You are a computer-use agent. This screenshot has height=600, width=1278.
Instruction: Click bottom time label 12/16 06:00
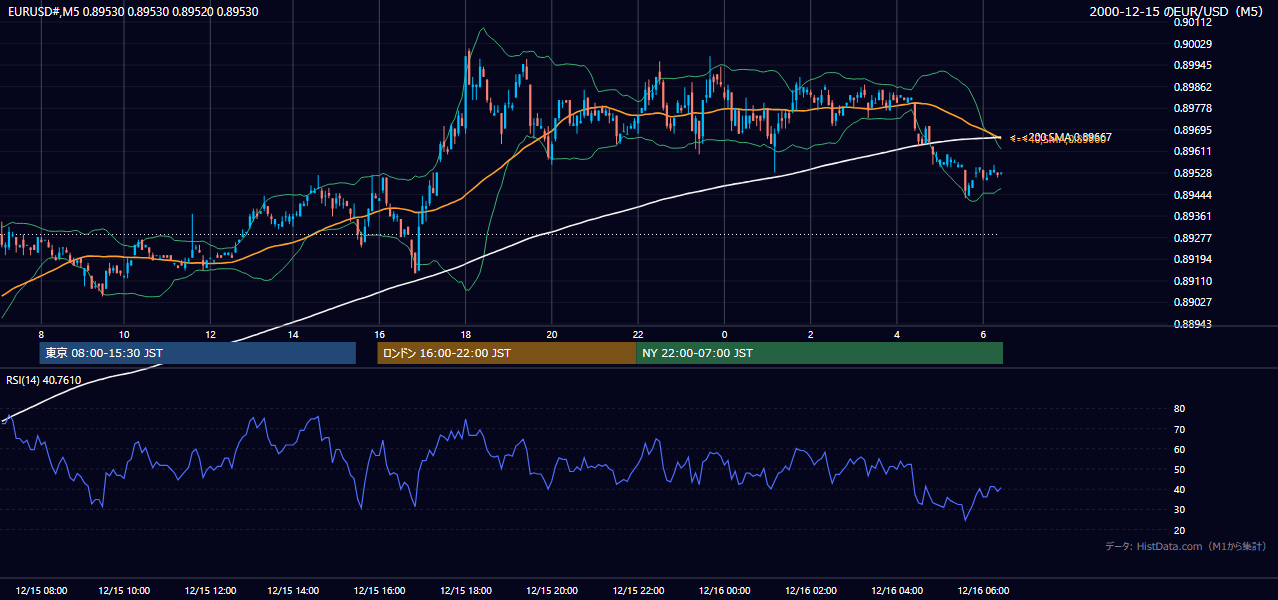coord(983,591)
